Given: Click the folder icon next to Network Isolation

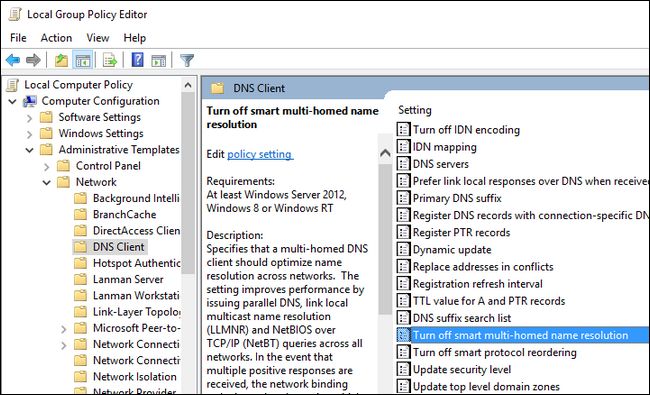Looking at the screenshot, I should (x=80, y=376).
